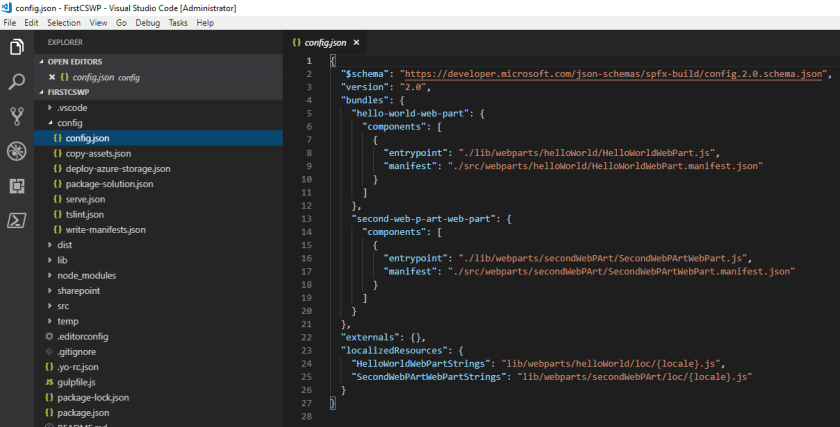This screenshot has height=427, width=840.
Task: Click the PowerShell terminal icon in activity bar
Action: coord(16,221)
